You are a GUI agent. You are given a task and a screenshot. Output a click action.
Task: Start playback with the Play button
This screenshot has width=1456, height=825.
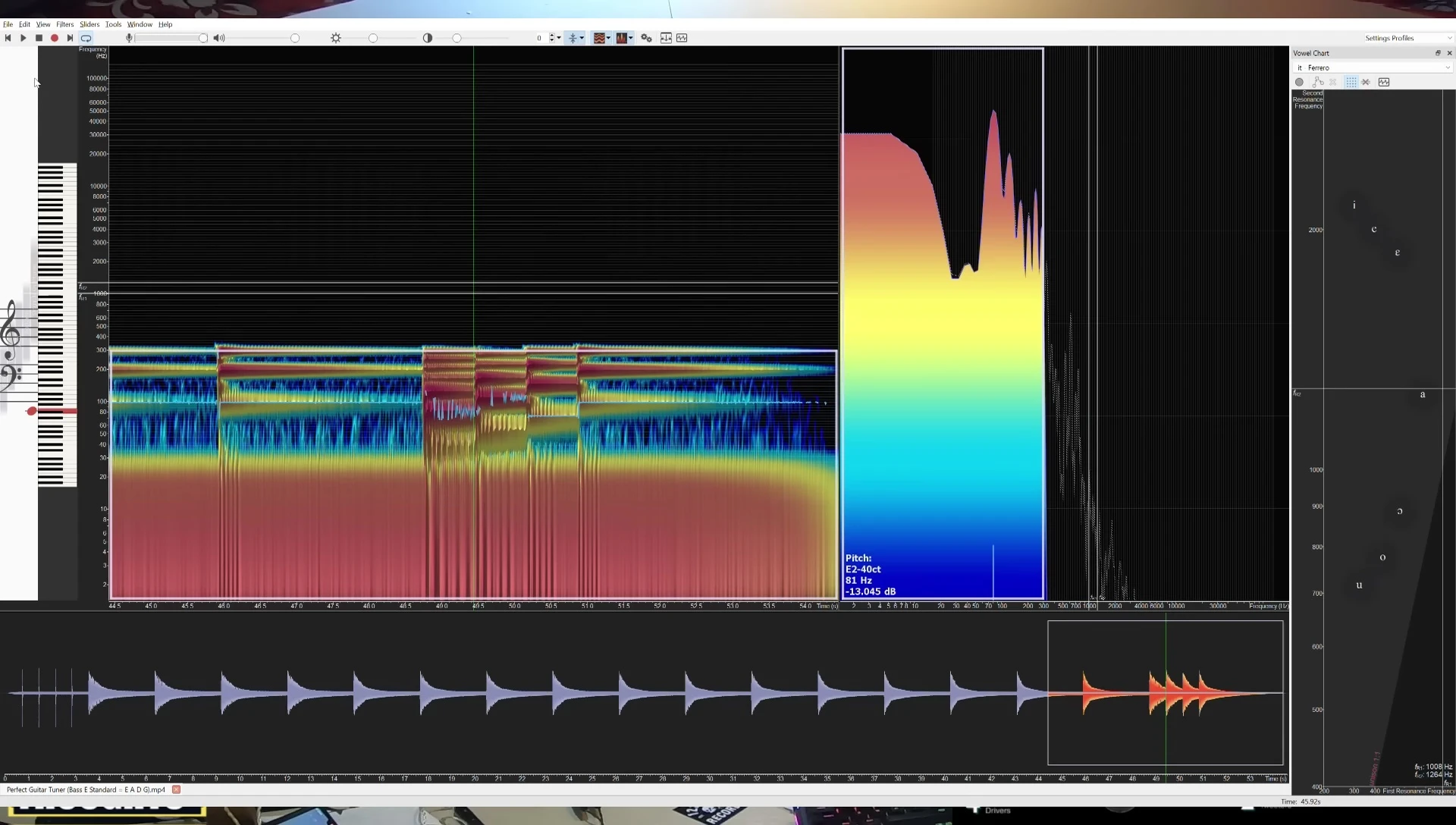click(x=24, y=38)
